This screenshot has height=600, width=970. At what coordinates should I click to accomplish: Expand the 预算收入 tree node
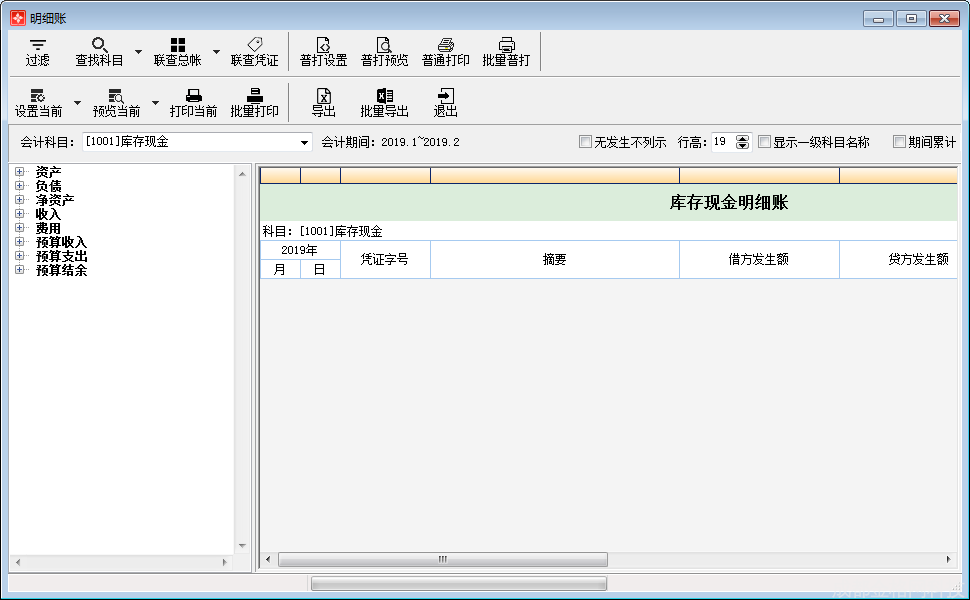(x=19, y=242)
